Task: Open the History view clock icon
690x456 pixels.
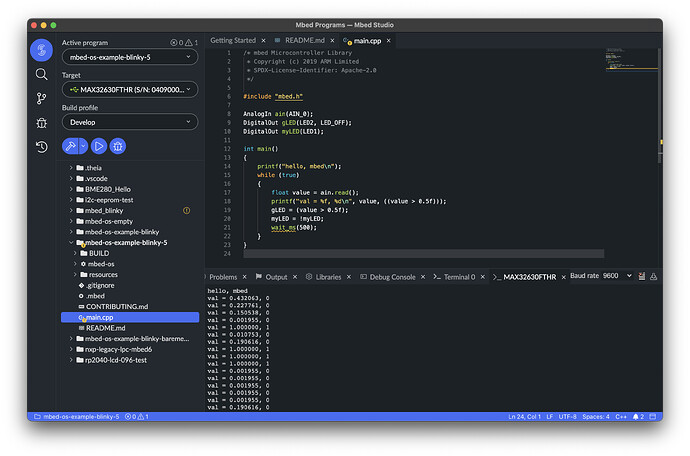Action: coord(41,147)
